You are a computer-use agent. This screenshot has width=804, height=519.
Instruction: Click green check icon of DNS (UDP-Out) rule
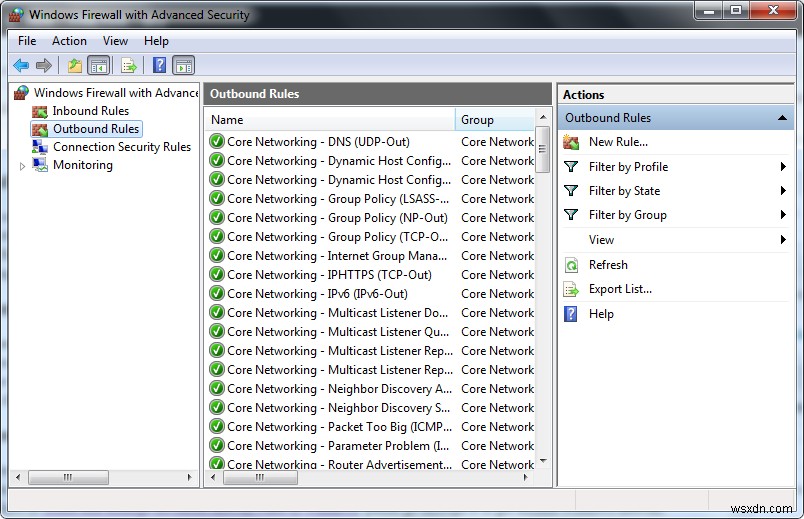217,142
